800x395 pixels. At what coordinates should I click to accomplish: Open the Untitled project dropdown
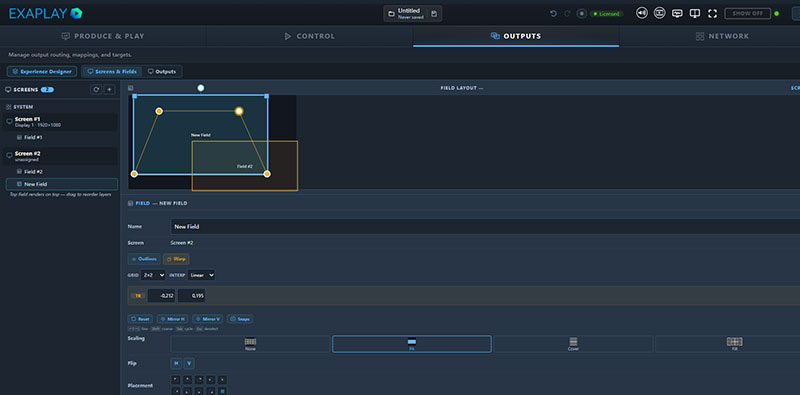pyautogui.click(x=412, y=14)
